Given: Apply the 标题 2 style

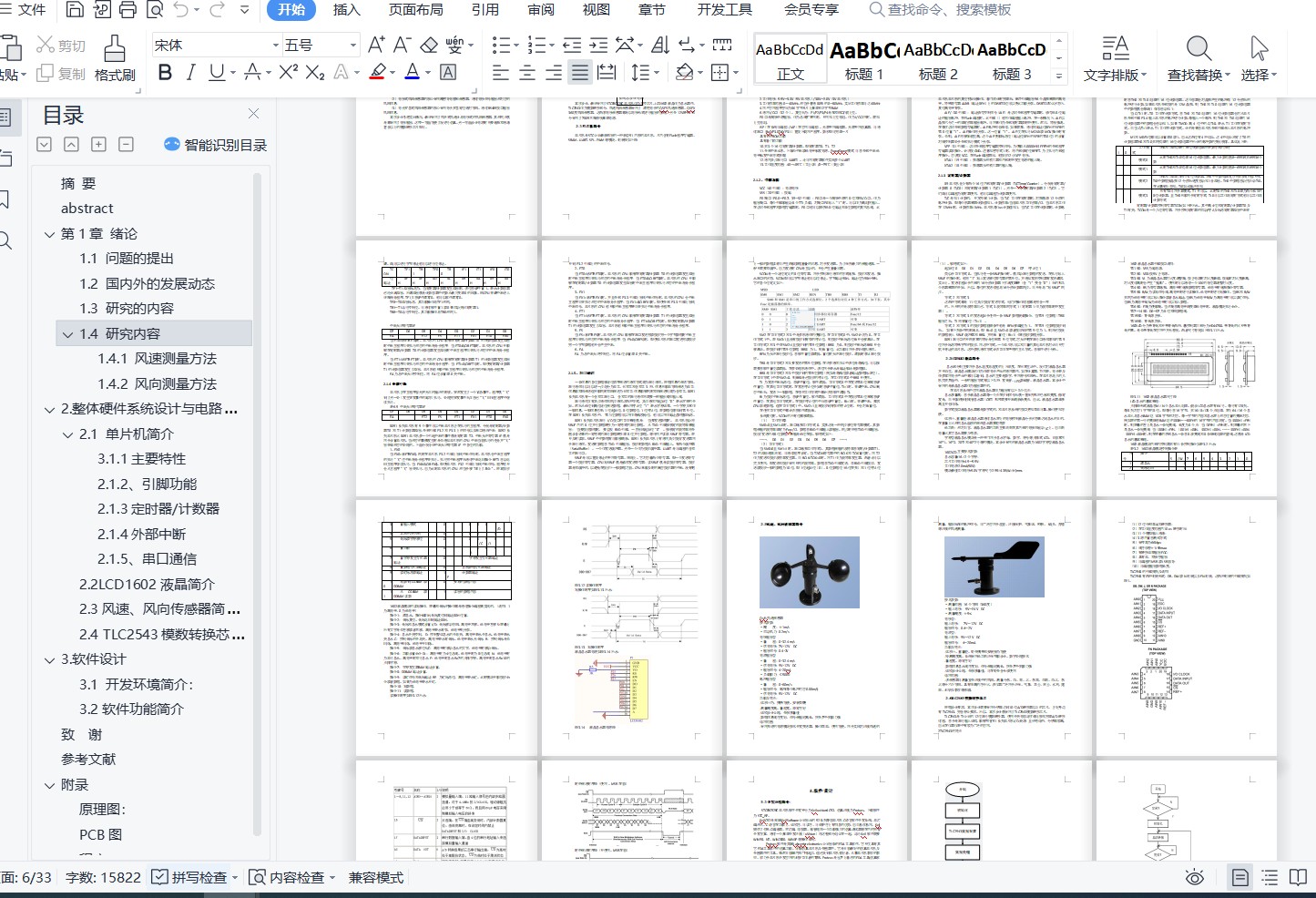Looking at the screenshot, I should [938, 60].
